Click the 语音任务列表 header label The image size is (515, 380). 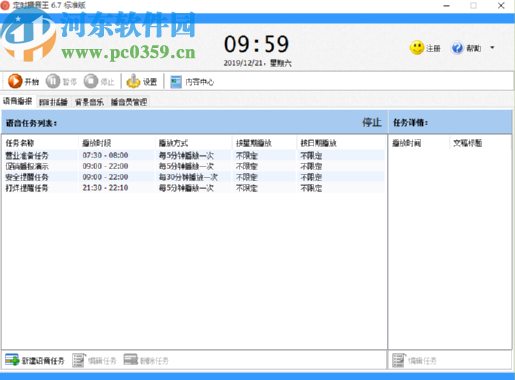tap(31, 123)
